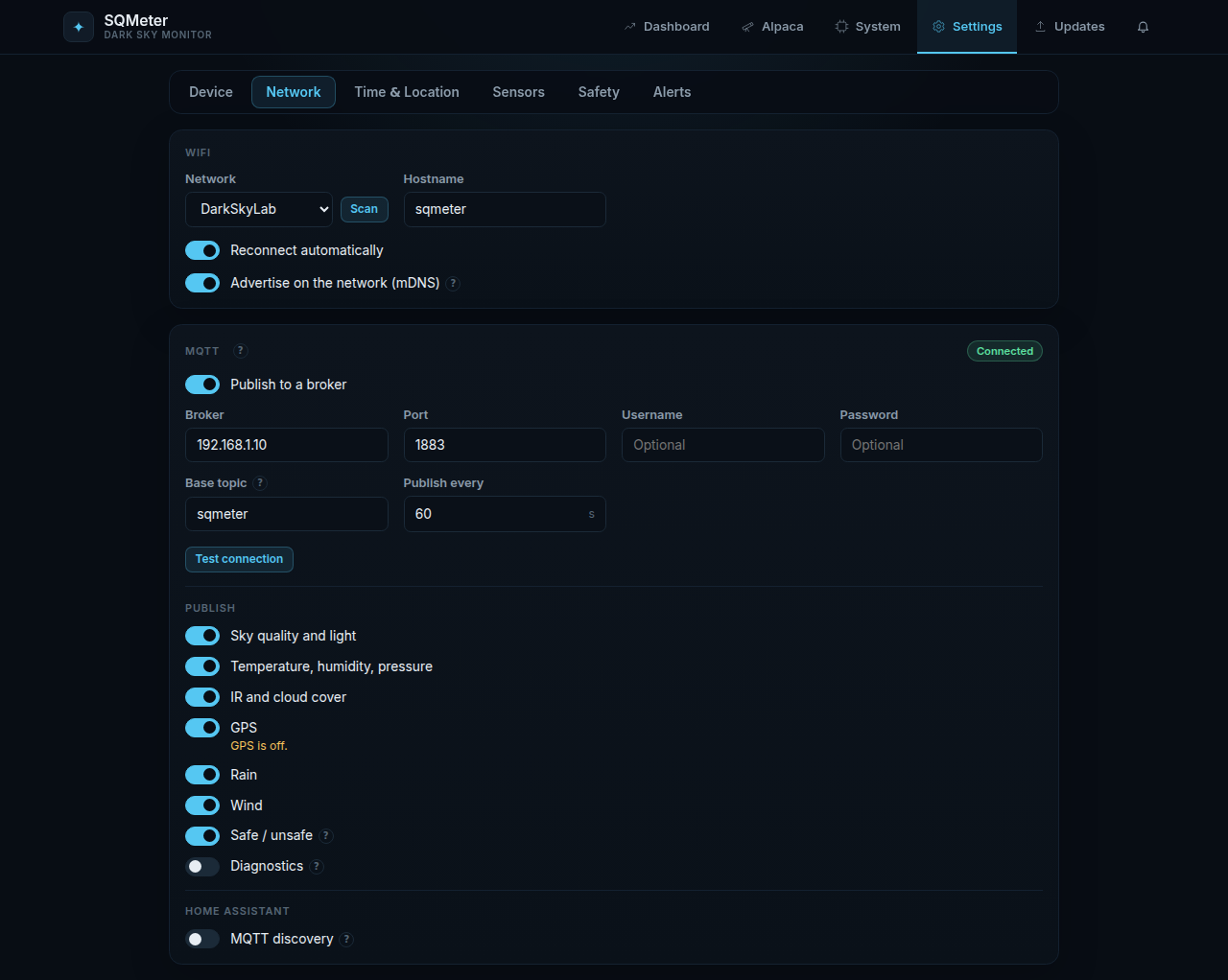Image resolution: width=1228 pixels, height=980 pixels.
Task: Disable Temperature, humidity, pressure publishing
Action: 202,666
